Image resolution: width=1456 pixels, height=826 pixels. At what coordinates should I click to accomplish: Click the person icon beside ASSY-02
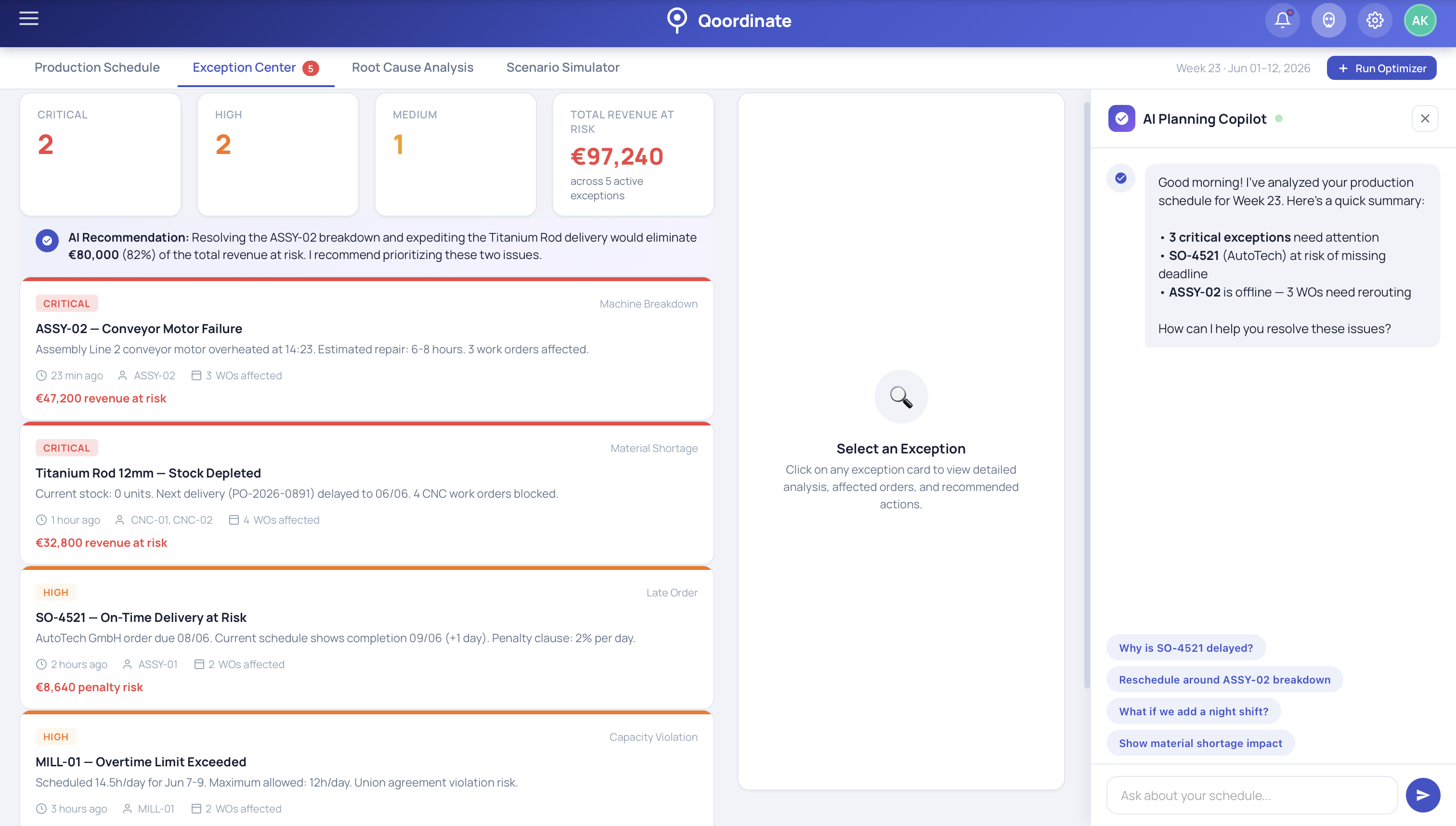tap(123, 375)
